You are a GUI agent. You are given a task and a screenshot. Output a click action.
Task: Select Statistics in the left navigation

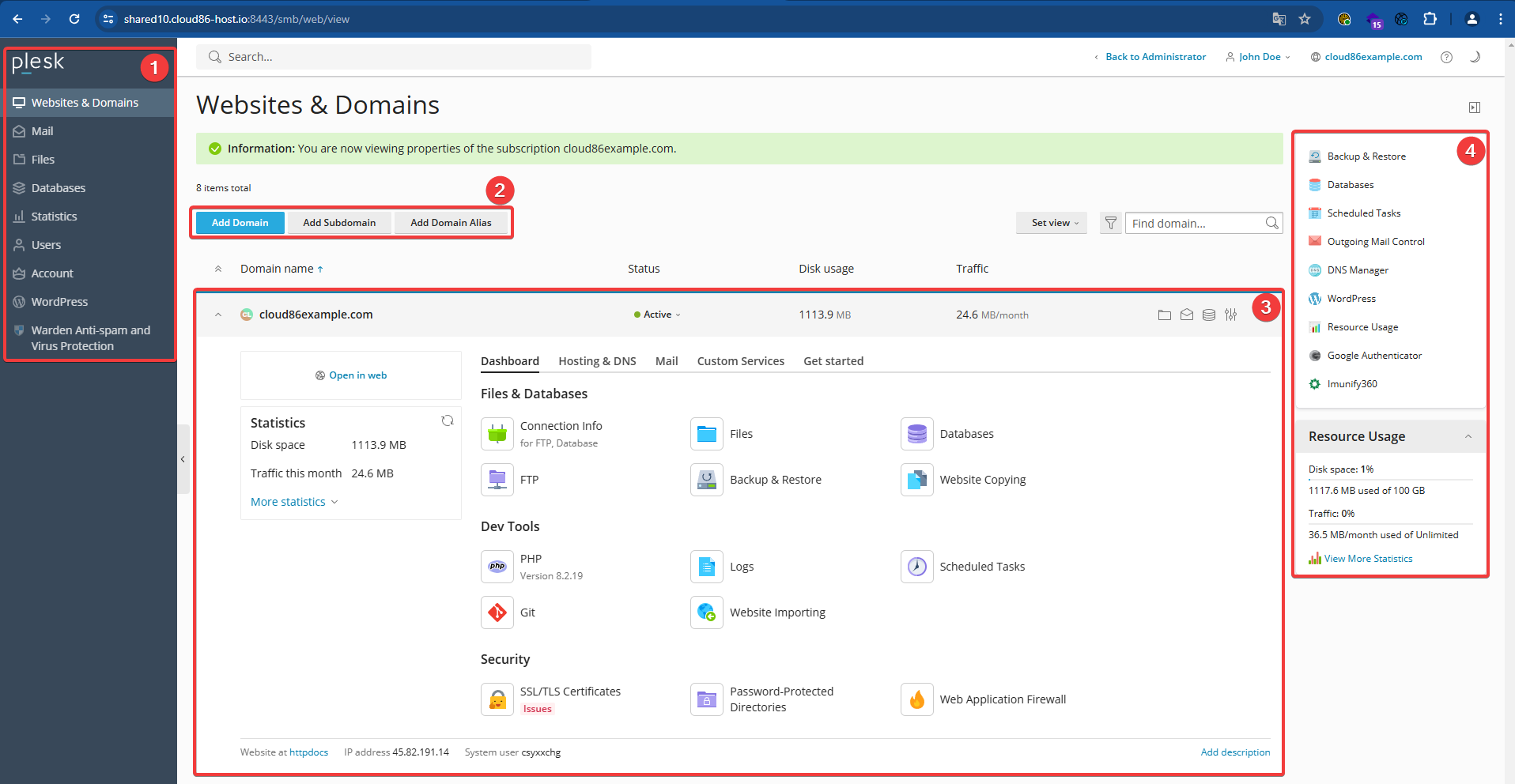tap(54, 216)
